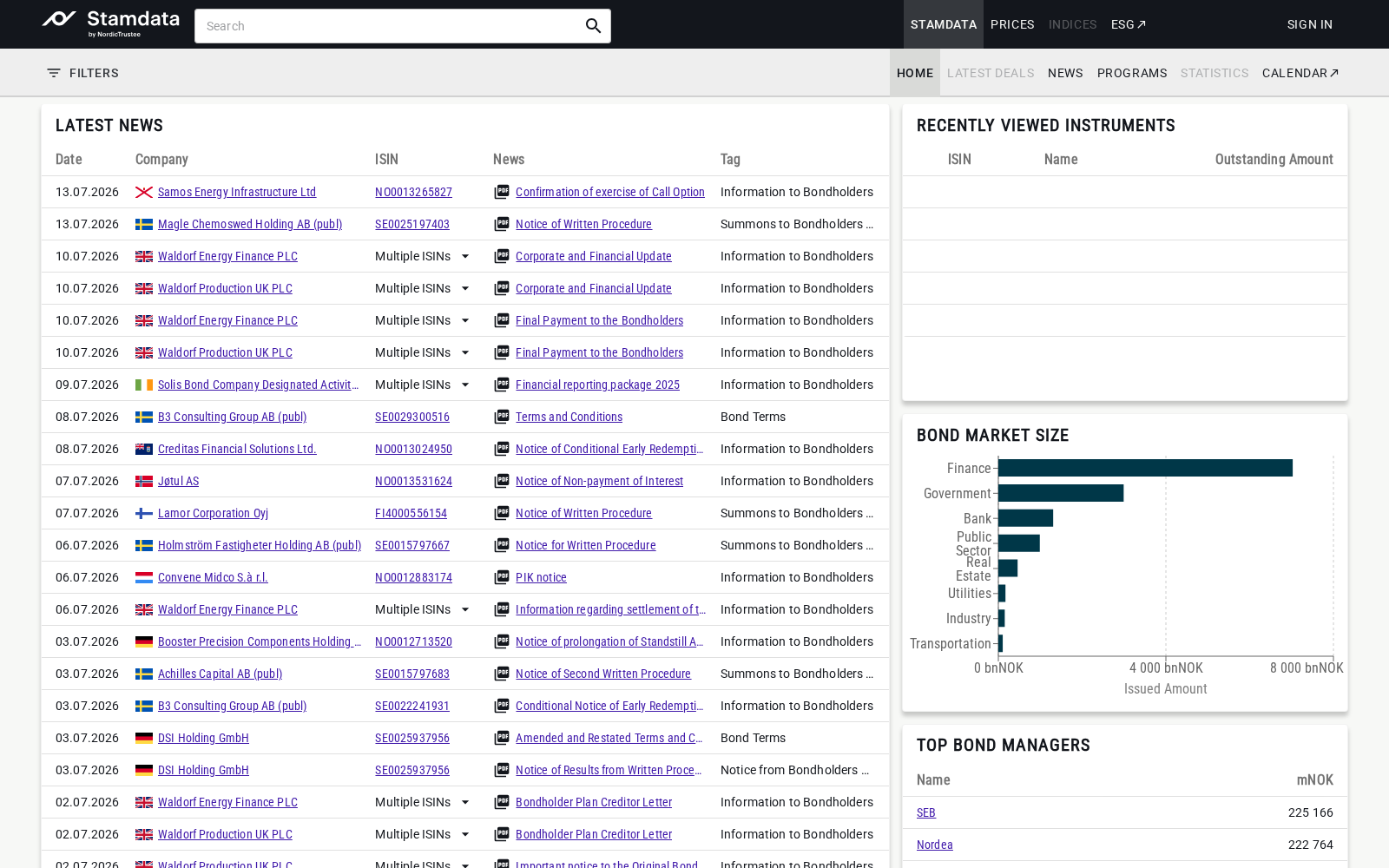Click the Government bar in Bond Market Size chart
Screen dimensions: 1389x868
pos(1061,493)
